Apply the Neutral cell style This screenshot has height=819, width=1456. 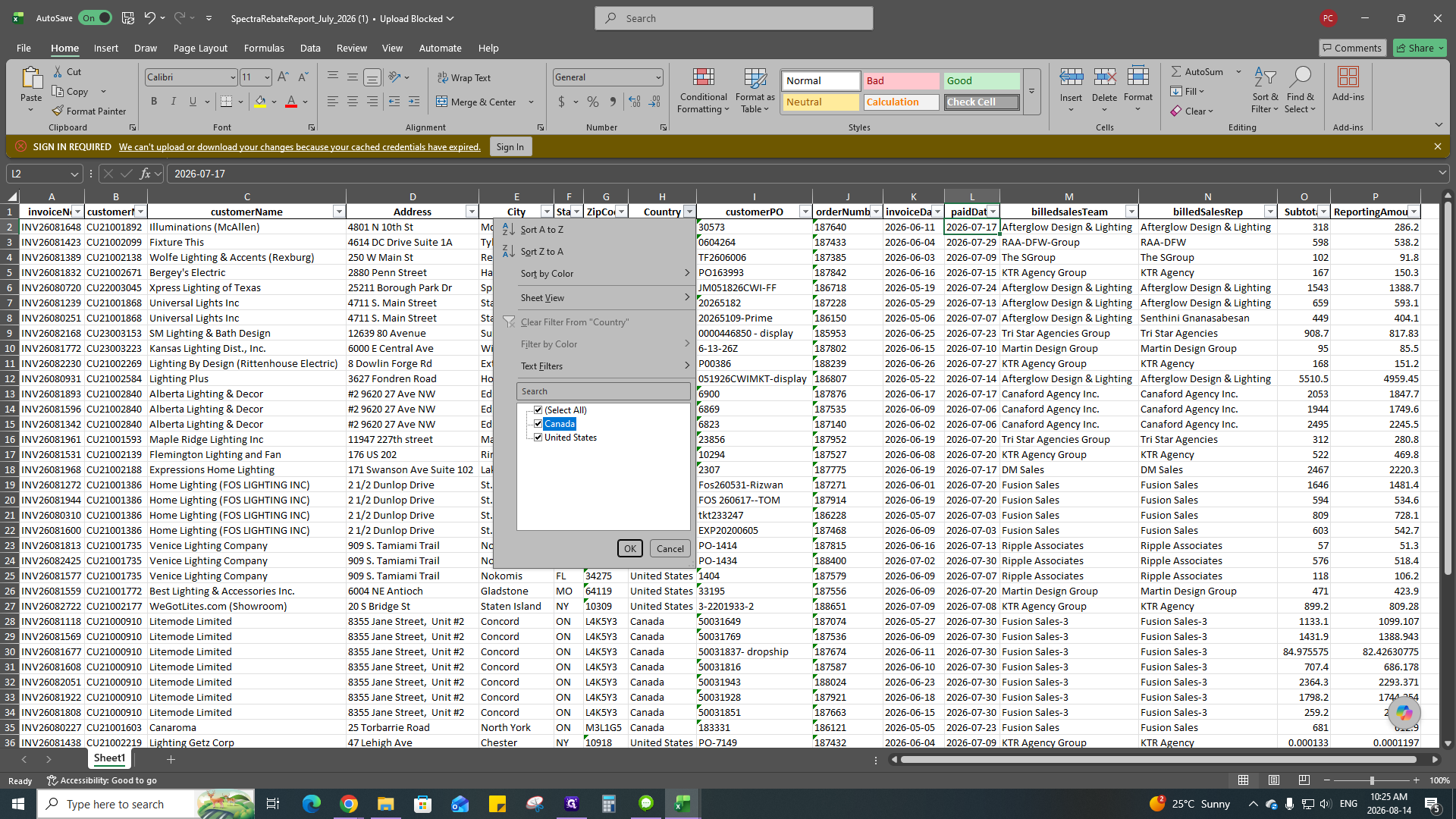click(821, 102)
